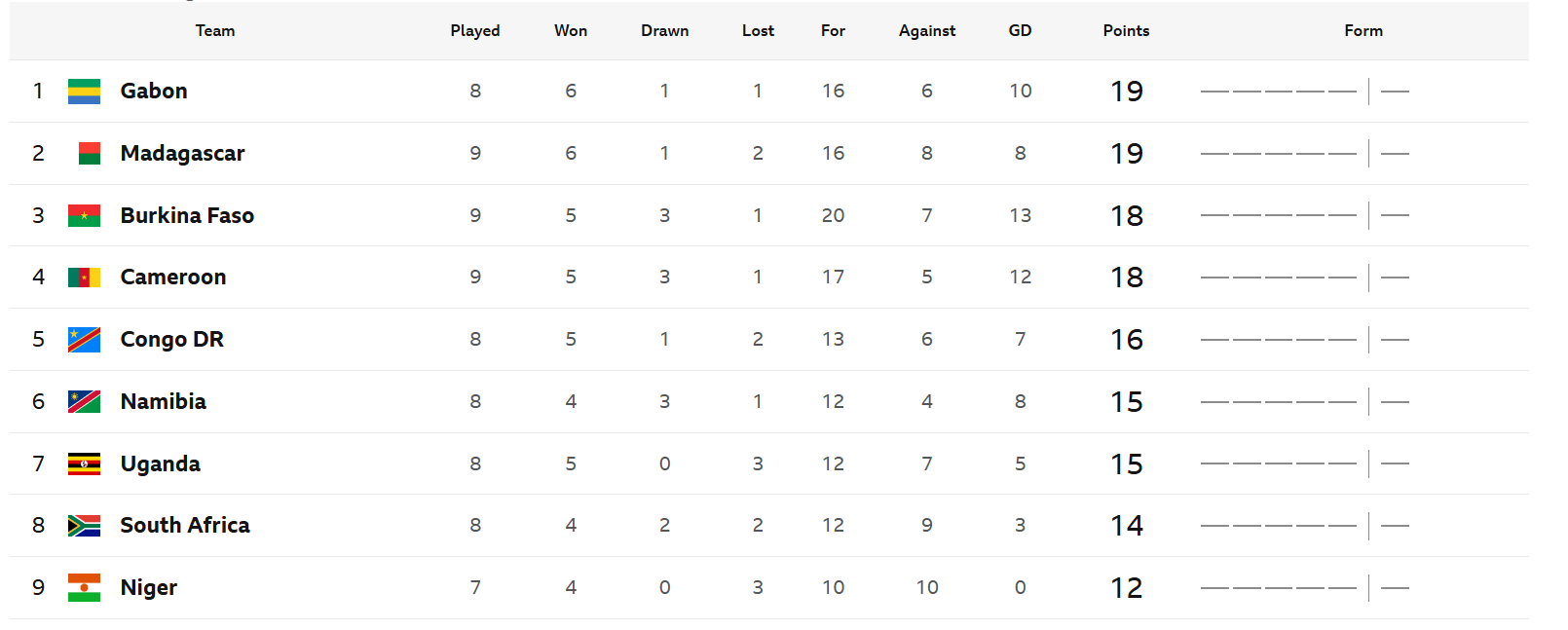Click the Uganda flag icon

click(x=84, y=464)
